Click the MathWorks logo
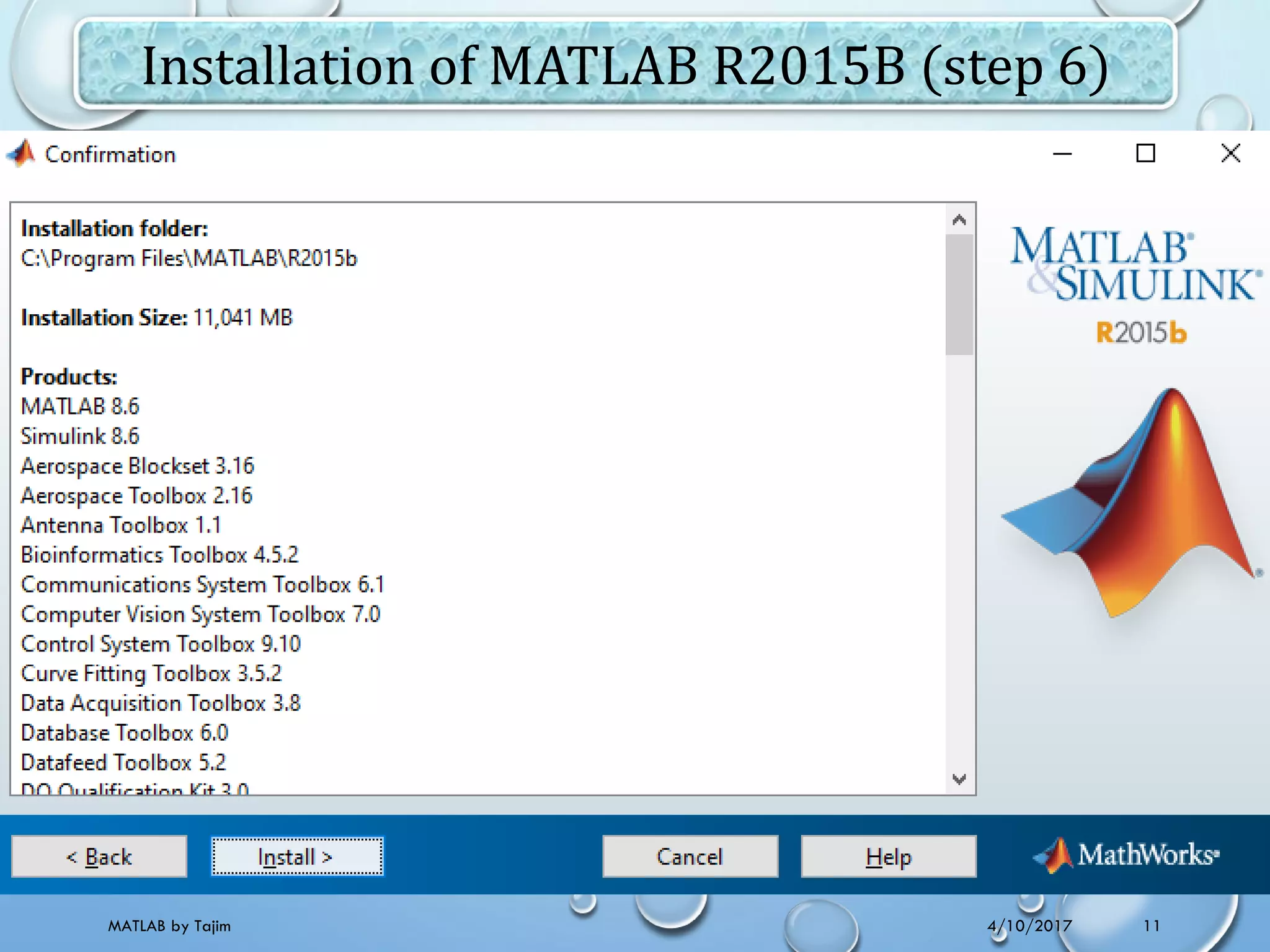The height and width of the screenshot is (952, 1270). (1126, 855)
